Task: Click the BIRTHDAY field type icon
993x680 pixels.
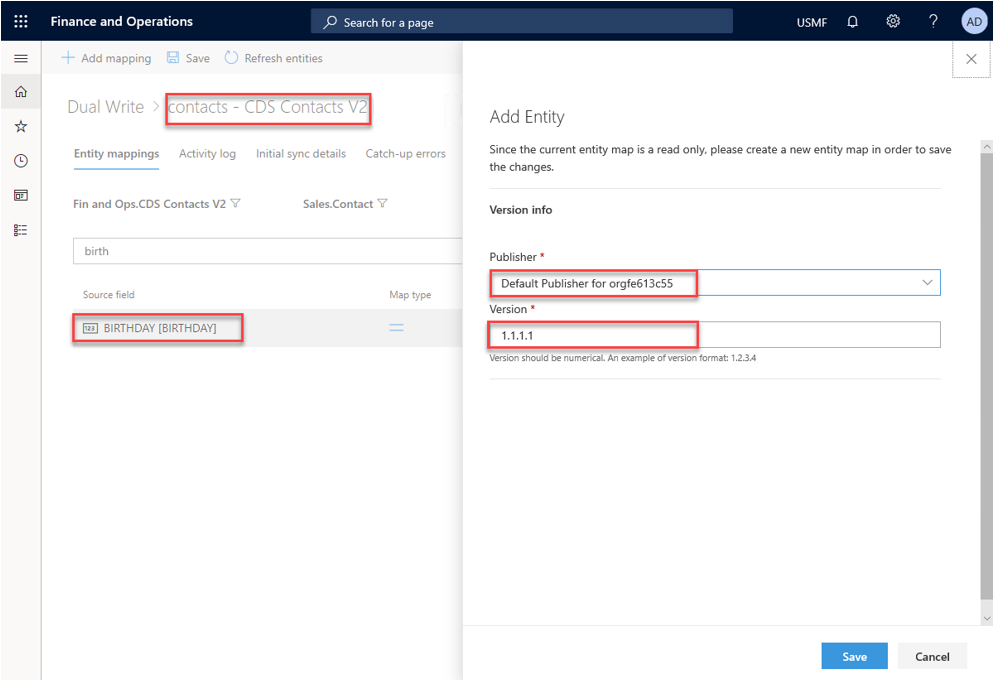Action: 91,328
